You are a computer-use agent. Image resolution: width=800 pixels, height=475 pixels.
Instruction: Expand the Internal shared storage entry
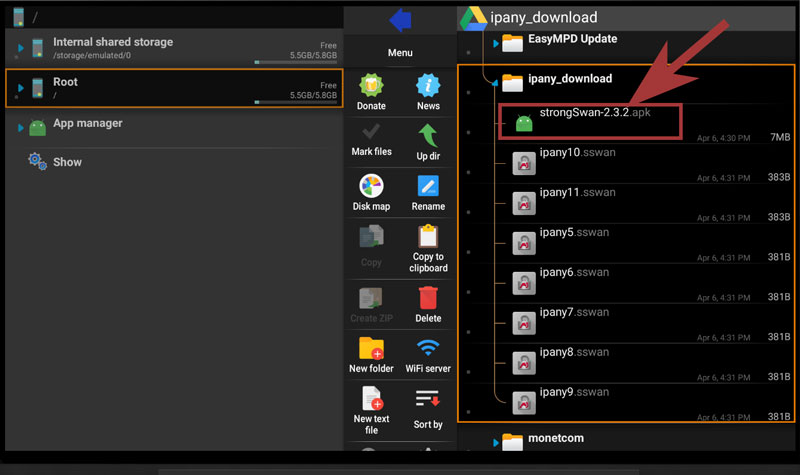pos(21,47)
